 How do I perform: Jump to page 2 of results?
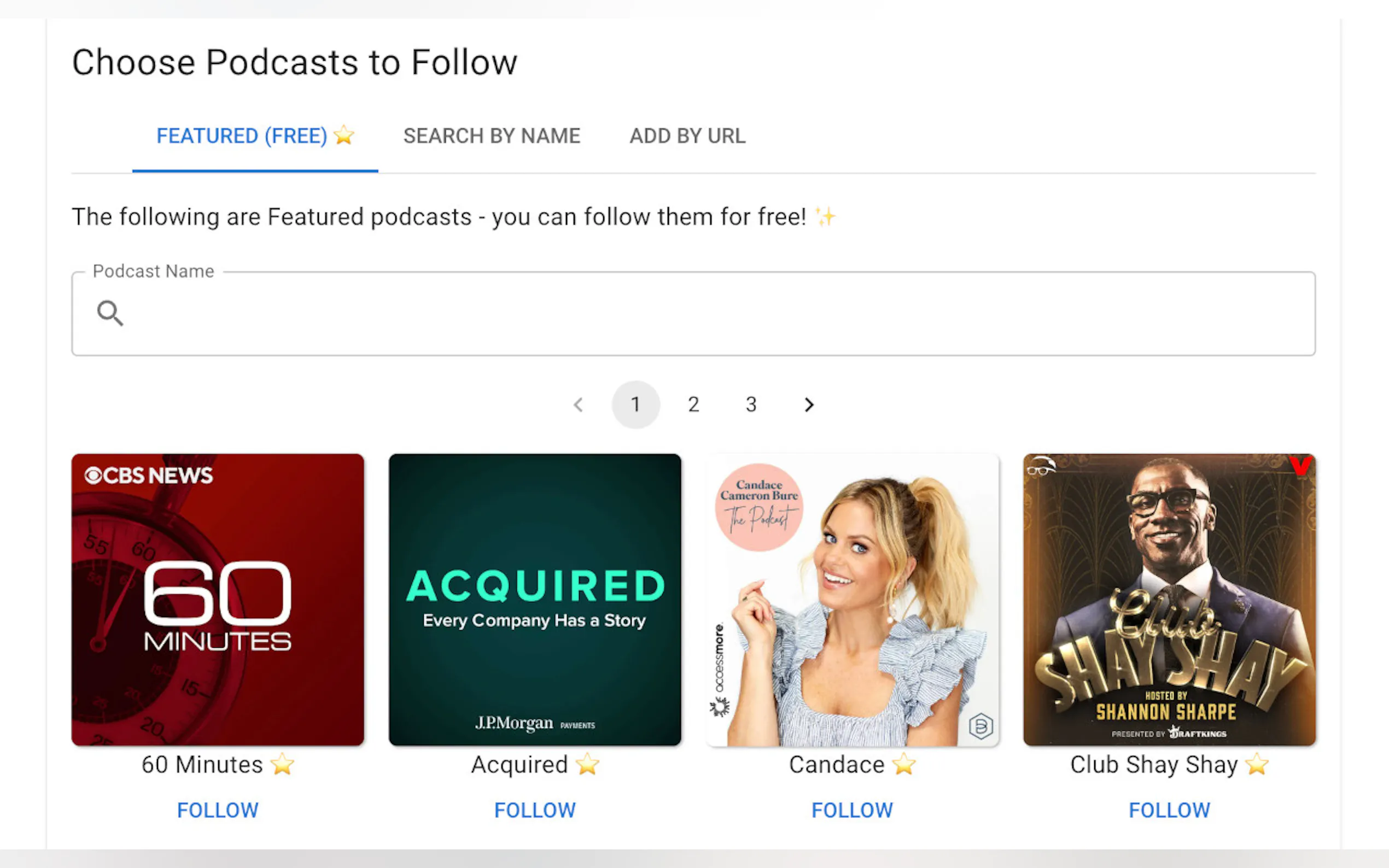pyautogui.click(x=693, y=404)
